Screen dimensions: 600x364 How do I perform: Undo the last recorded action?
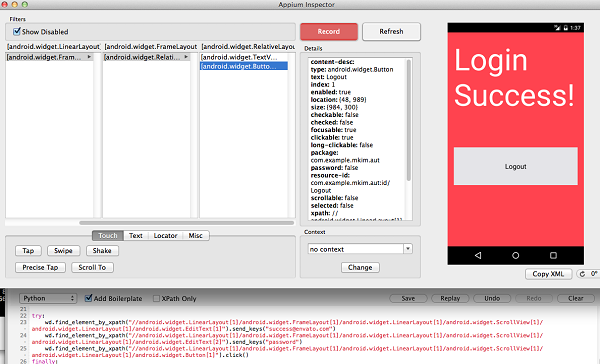(x=492, y=298)
